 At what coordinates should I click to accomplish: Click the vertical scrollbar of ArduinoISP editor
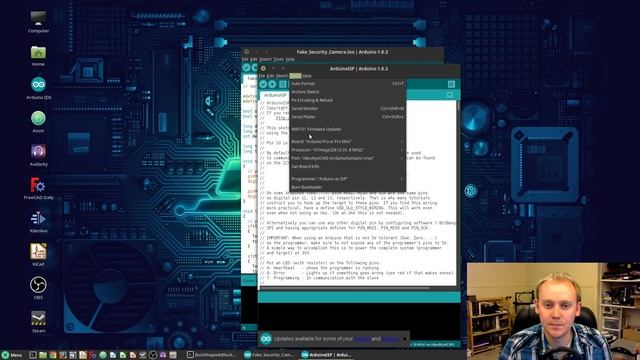point(458,192)
